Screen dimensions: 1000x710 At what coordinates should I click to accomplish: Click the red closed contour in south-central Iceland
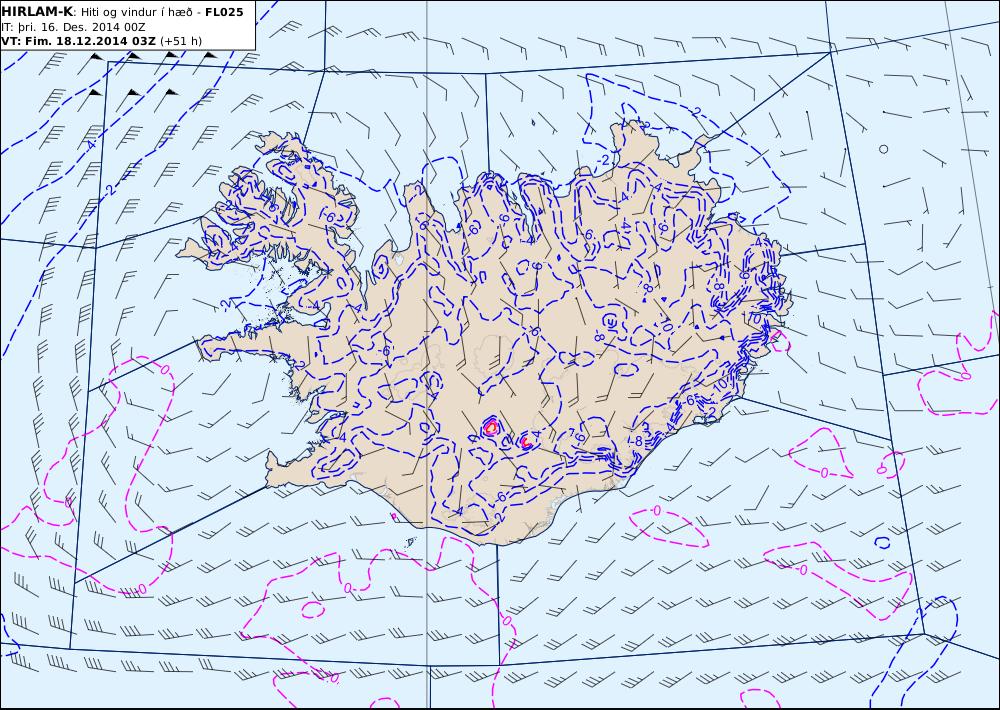pos(490,427)
